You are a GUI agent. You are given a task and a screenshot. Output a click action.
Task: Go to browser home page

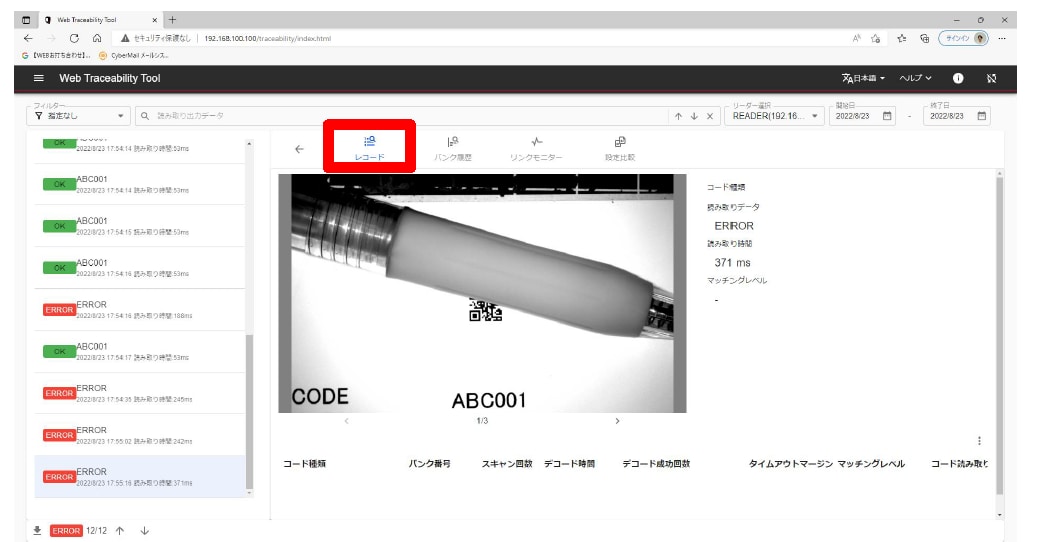tap(97, 39)
